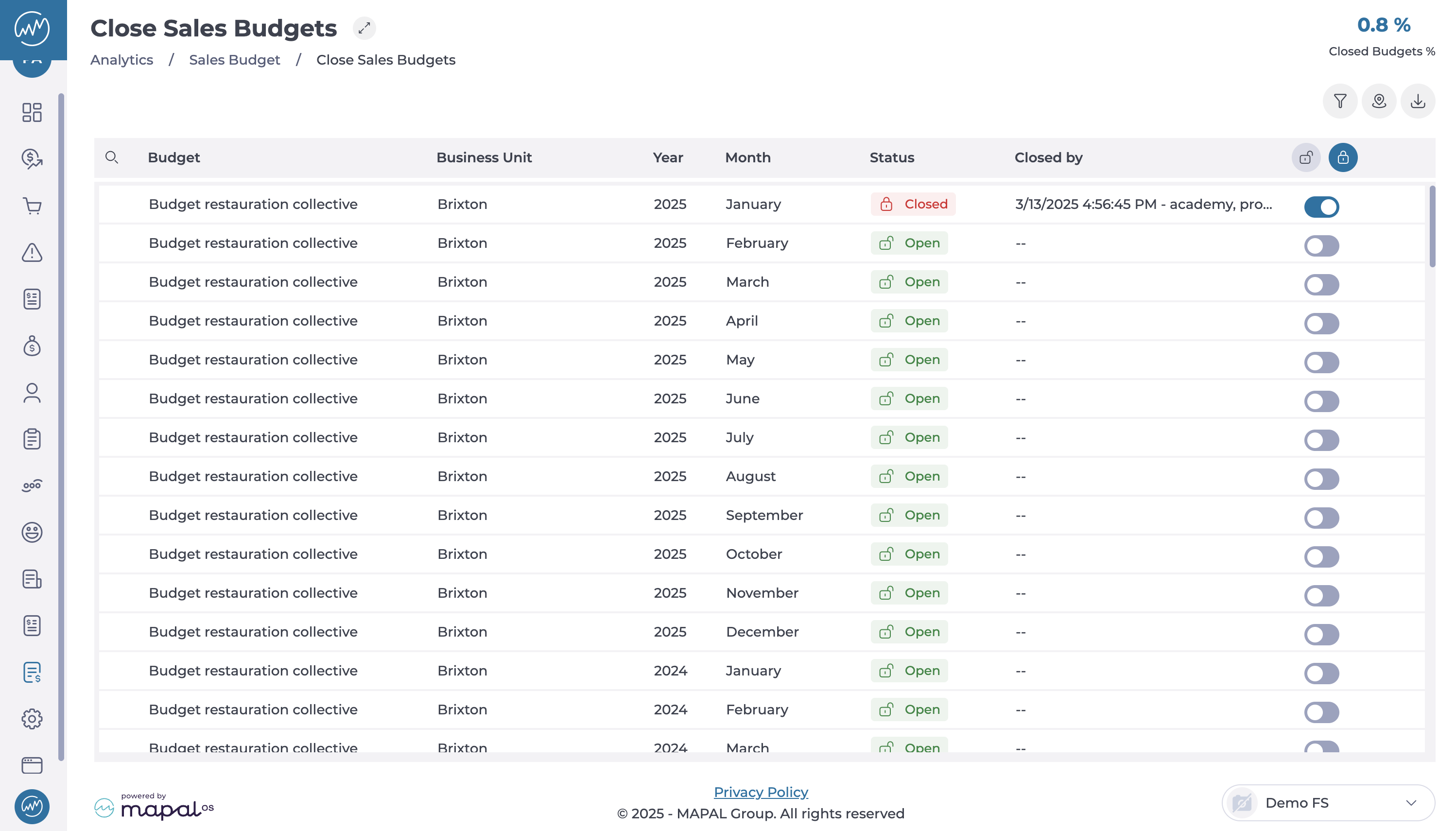Screen dimensions: 1456x831
Task: Toggle the 2025 August budget switch
Action: pyautogui.click(x=1321, y=479)
